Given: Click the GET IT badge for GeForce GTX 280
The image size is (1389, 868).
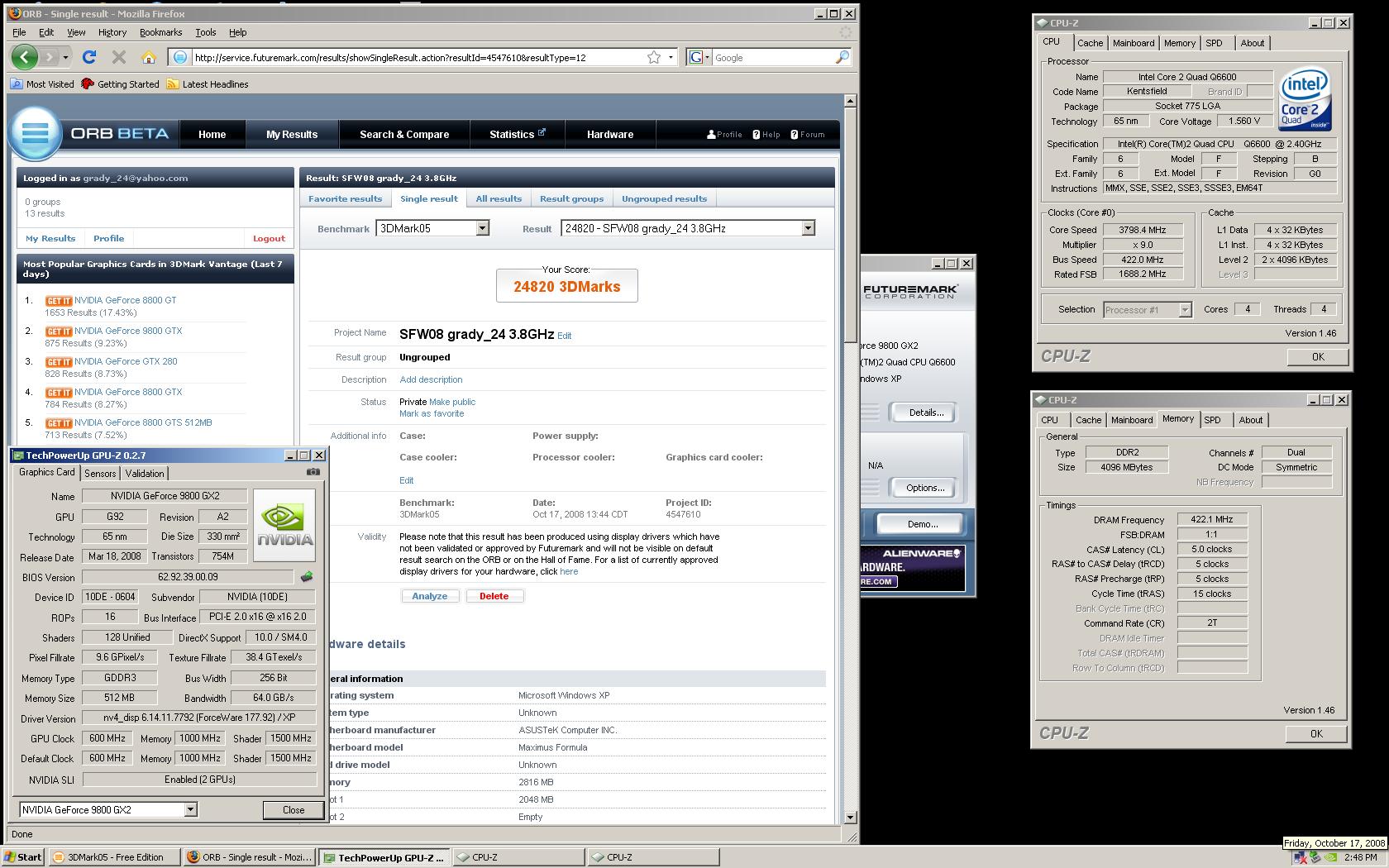Looking at the screenshot, I should tap(59, 362).
